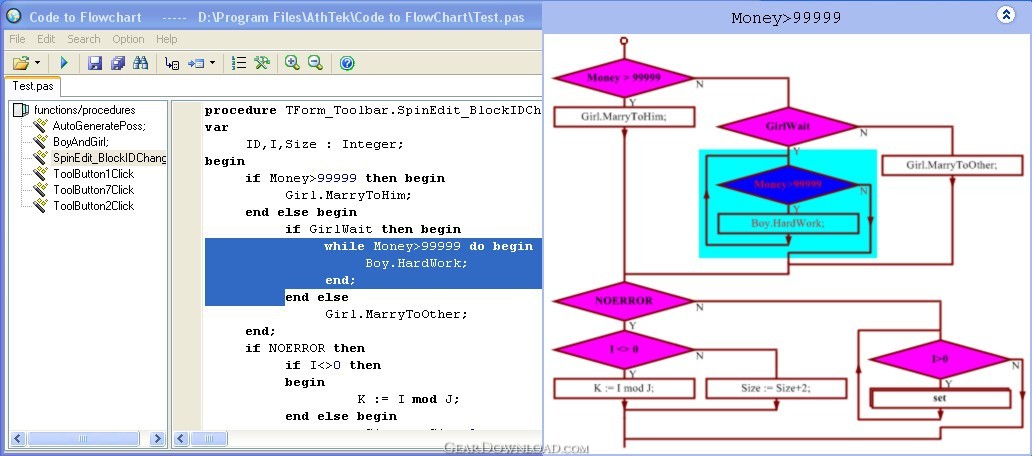Click code line 'K := I mod J;'
Image resolution: width=1032 pixels, height=456 pixels.
[x=408, y=399]
